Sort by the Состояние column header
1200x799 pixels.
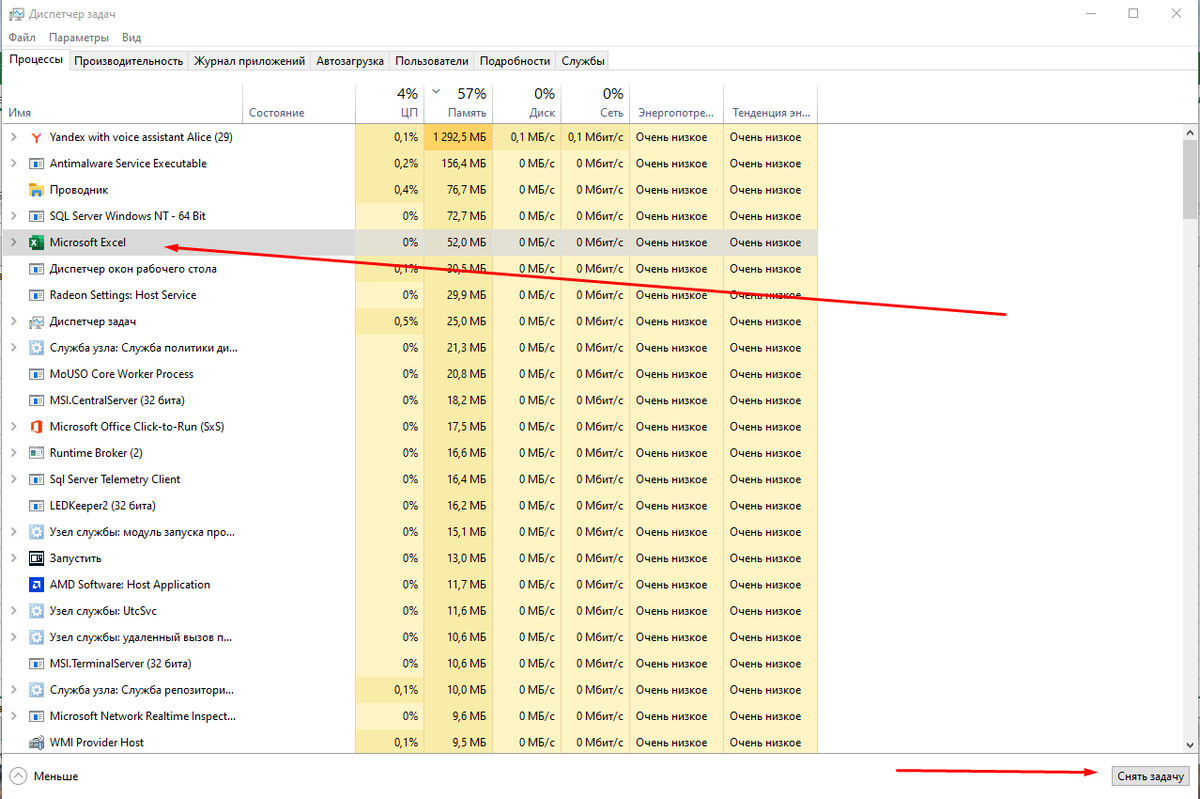tap(299, 103)
